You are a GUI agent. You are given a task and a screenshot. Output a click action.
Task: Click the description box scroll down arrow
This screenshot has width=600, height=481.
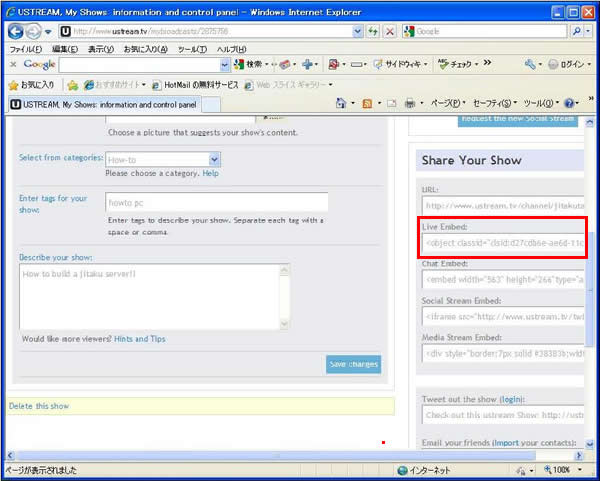pos(284,324)
